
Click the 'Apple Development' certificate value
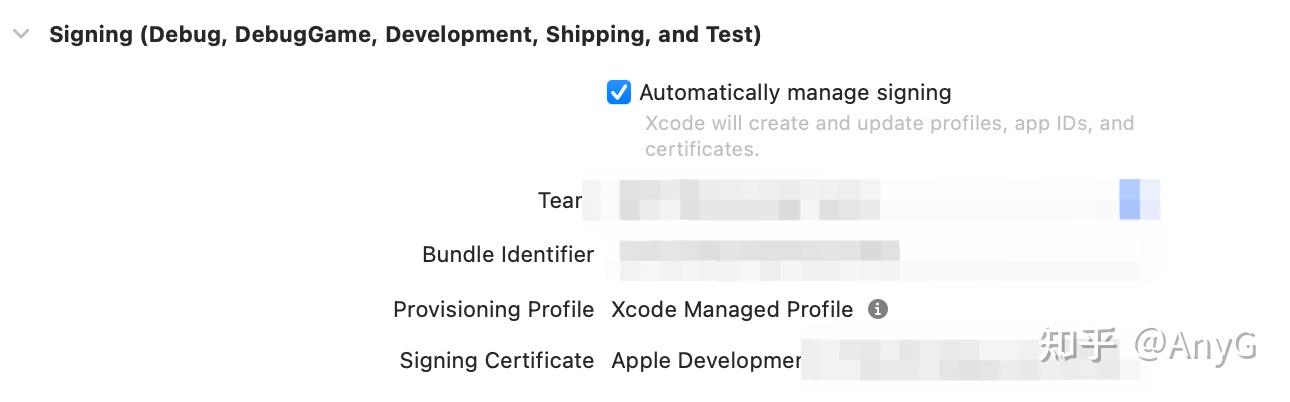[x=706, y=361]
